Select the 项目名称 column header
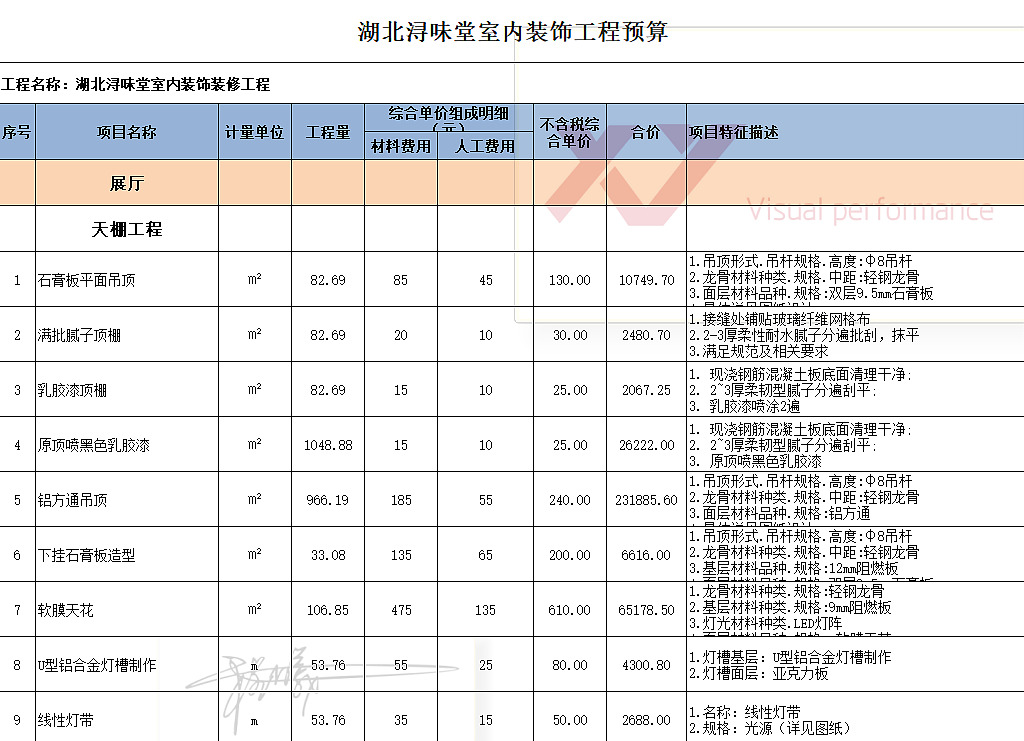This screenshot has width=1024, height=741. point(125,131)
